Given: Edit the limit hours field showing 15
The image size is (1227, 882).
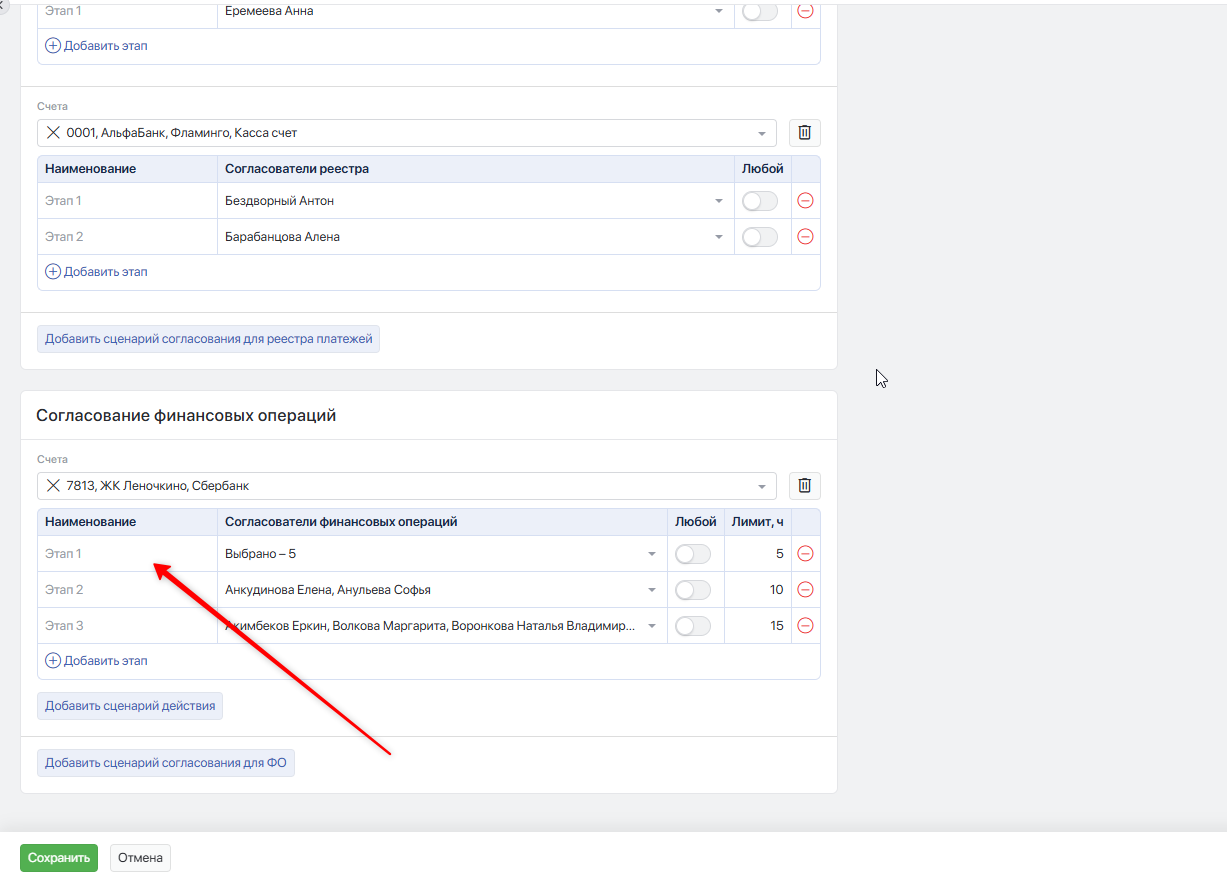Looking at the screenshot, I should point(757,626).
